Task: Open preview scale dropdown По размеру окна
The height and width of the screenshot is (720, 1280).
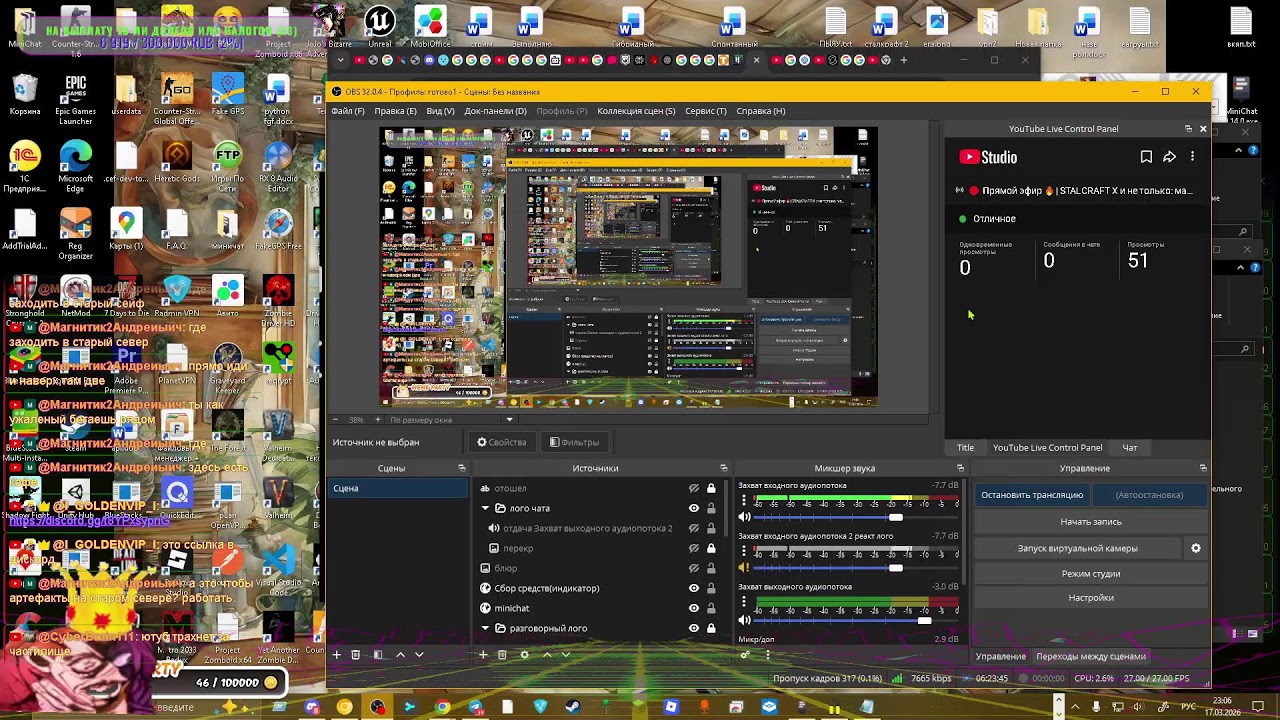Action: click(x=450, y=420)
